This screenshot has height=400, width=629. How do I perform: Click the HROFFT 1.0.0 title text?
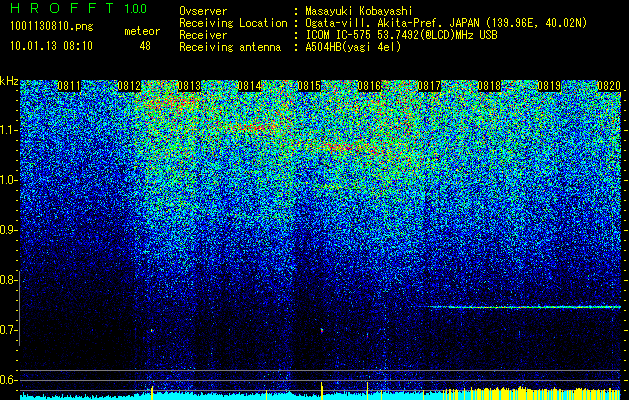78,8
